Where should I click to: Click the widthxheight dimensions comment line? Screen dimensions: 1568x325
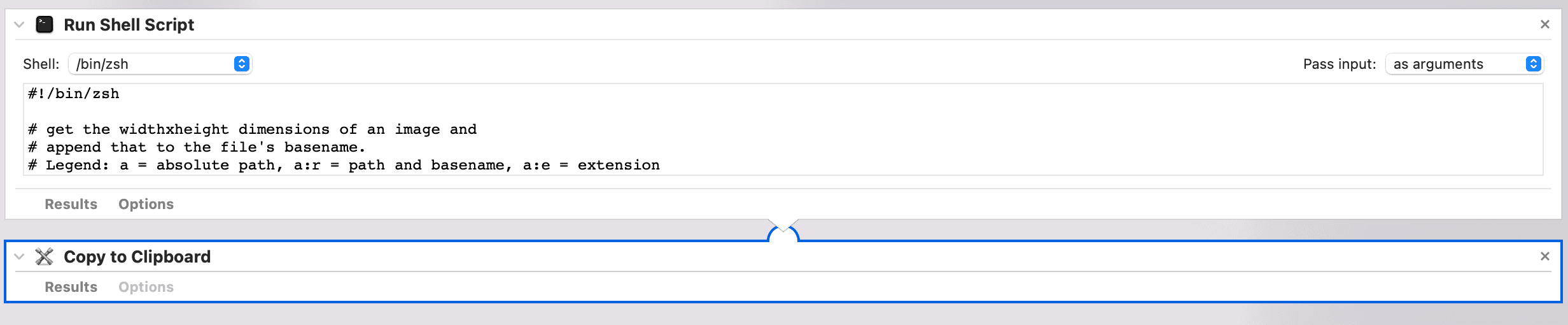252,129
